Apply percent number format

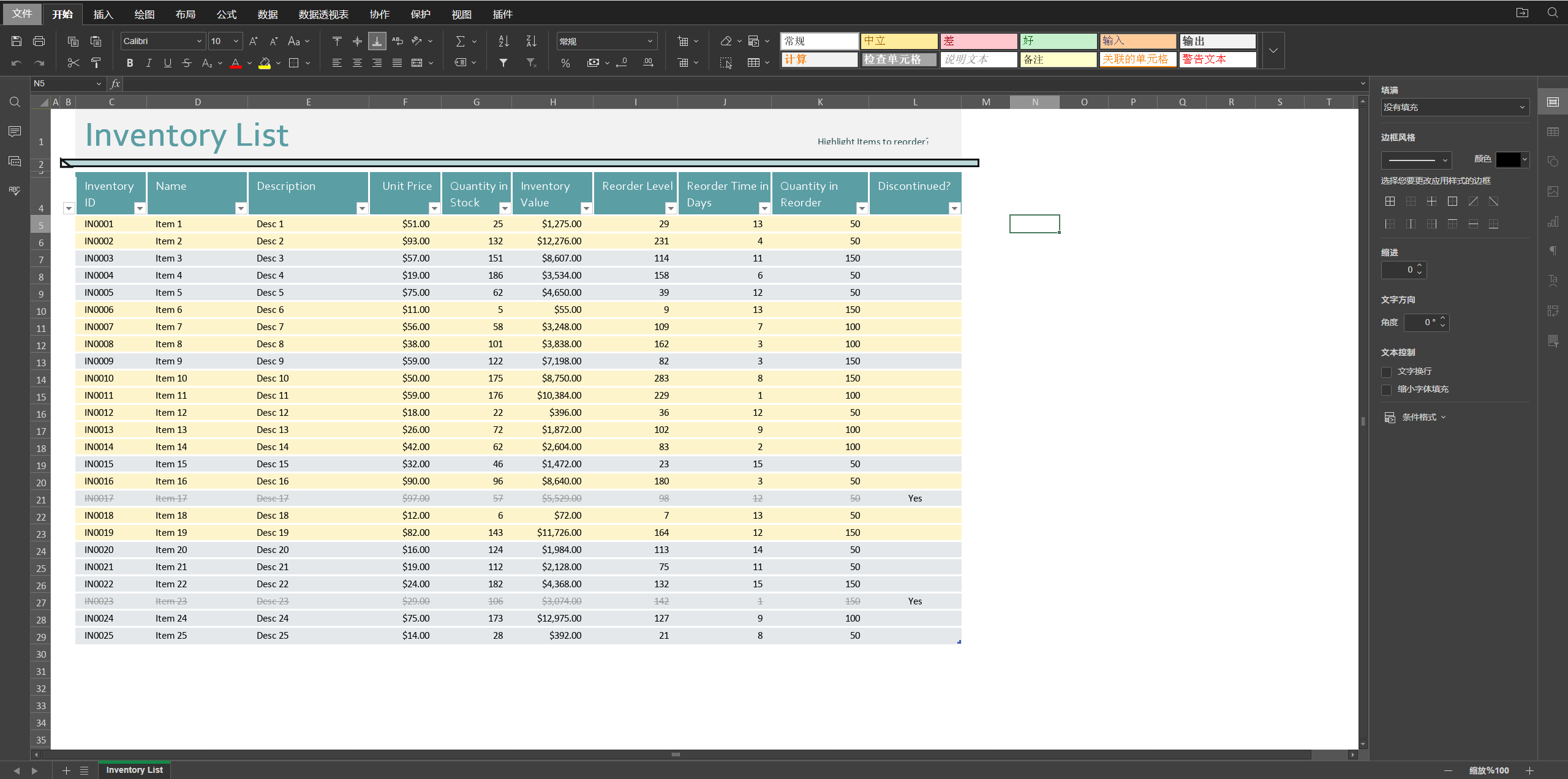click(565, 62)
